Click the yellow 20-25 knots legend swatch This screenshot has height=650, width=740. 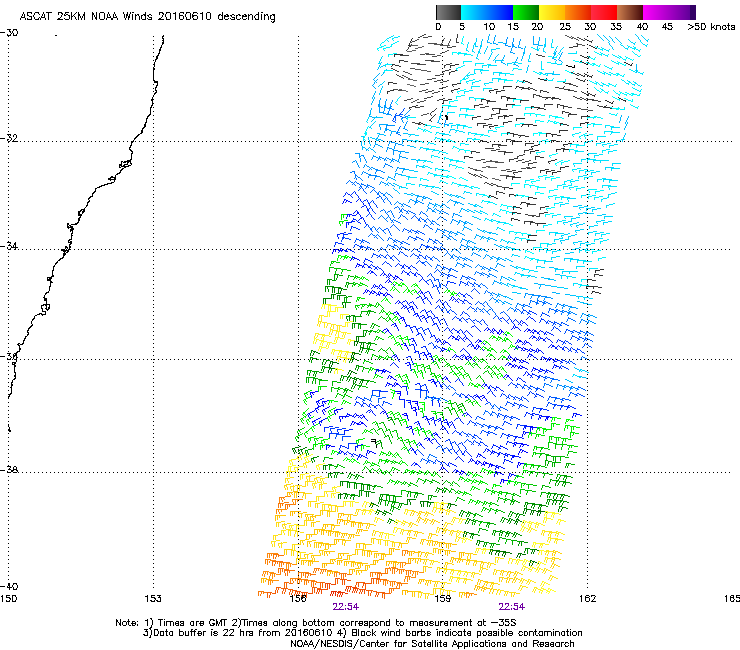[x=552, y=12]
